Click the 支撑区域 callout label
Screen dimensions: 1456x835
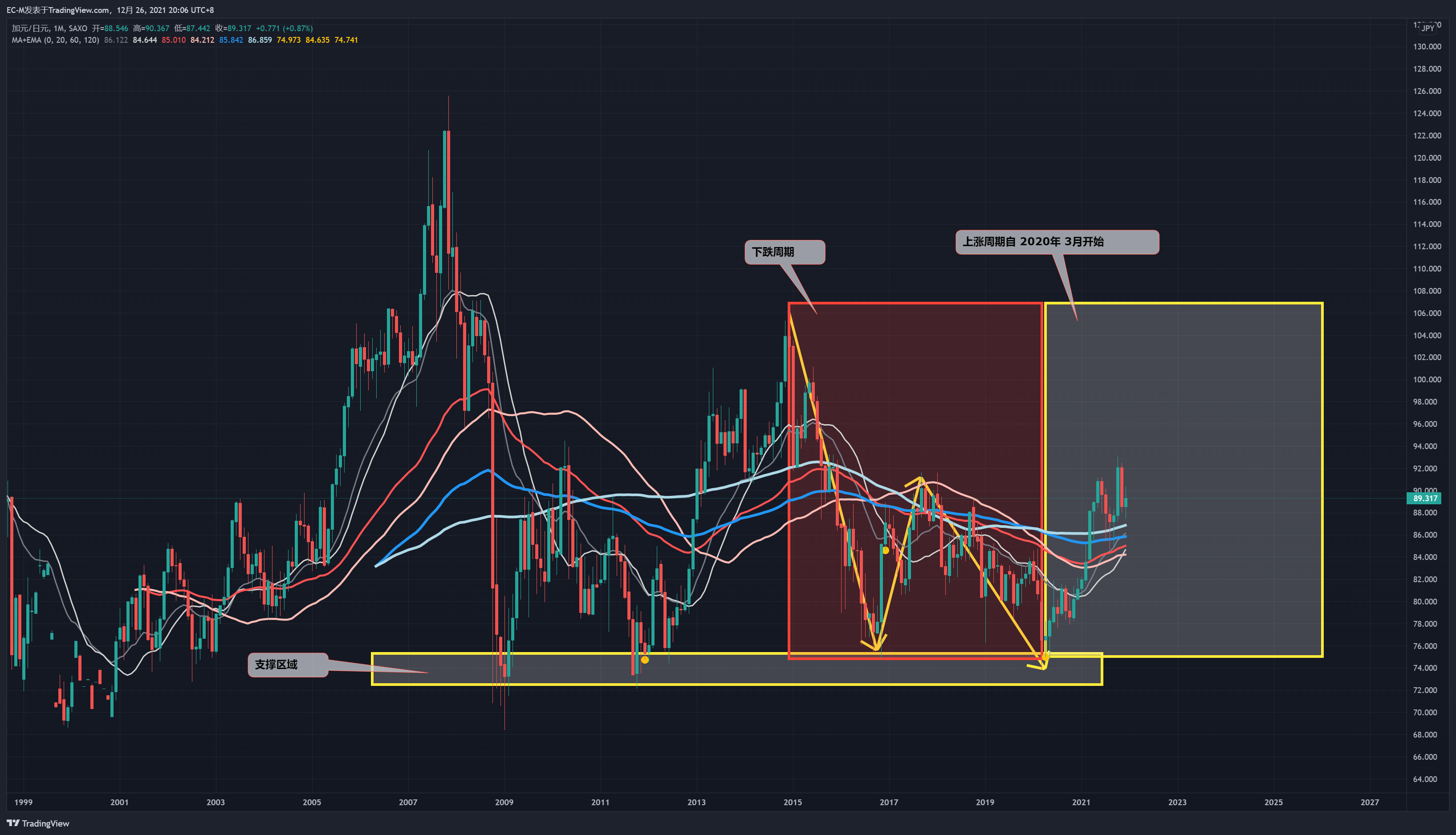(x=288, y=665)
